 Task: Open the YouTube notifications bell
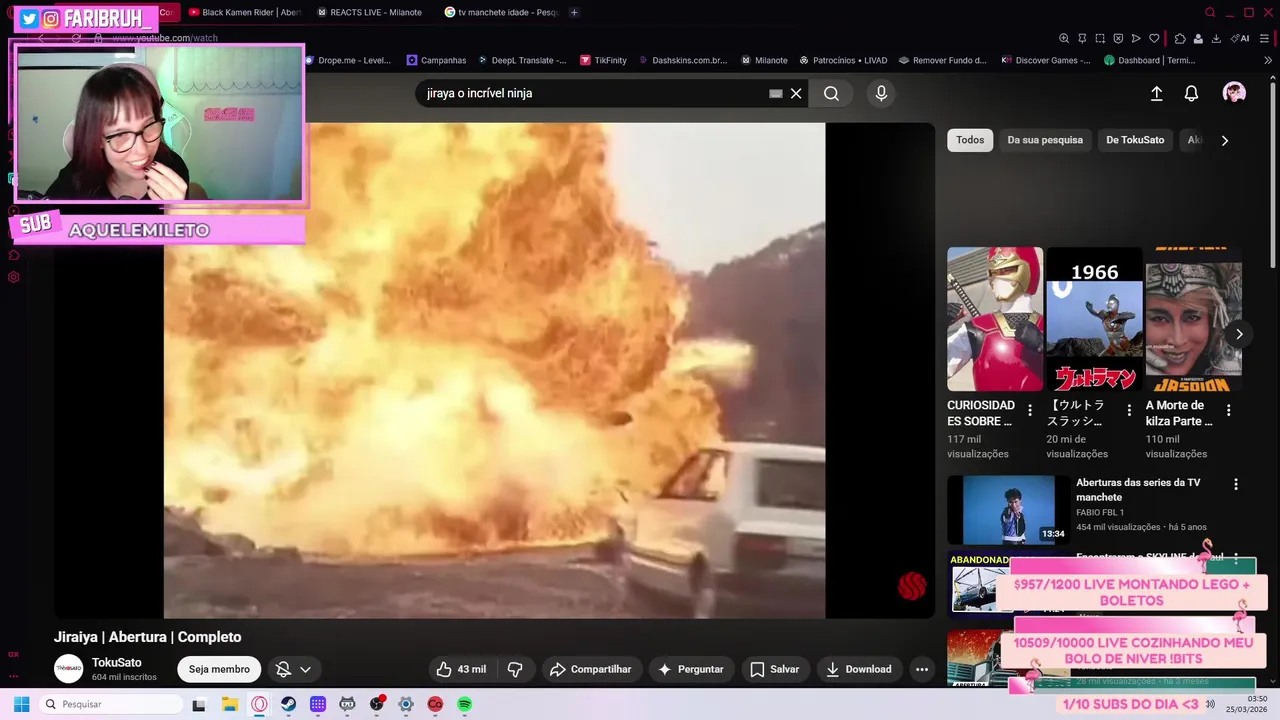tap(1191, 93)
